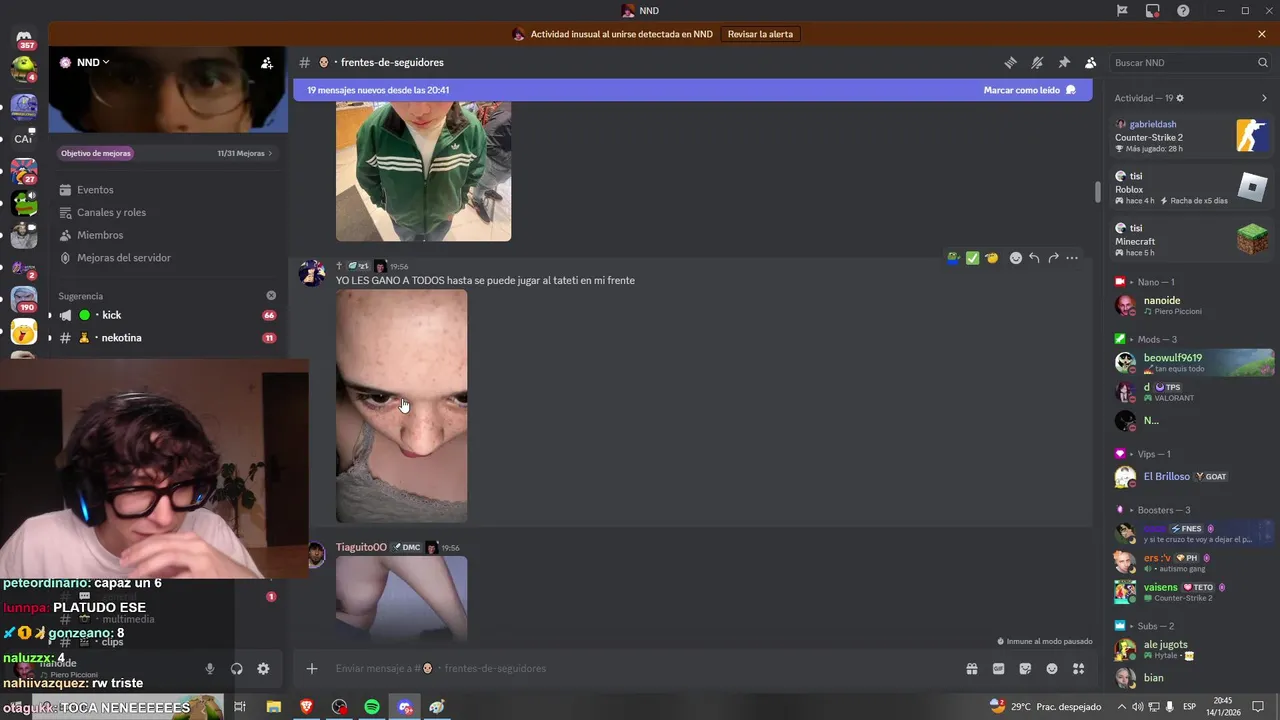Image resolution: width=1280 pixels, height=720 pixels.
Task: Open the kick channel
Action: click(x=167, y=315)
